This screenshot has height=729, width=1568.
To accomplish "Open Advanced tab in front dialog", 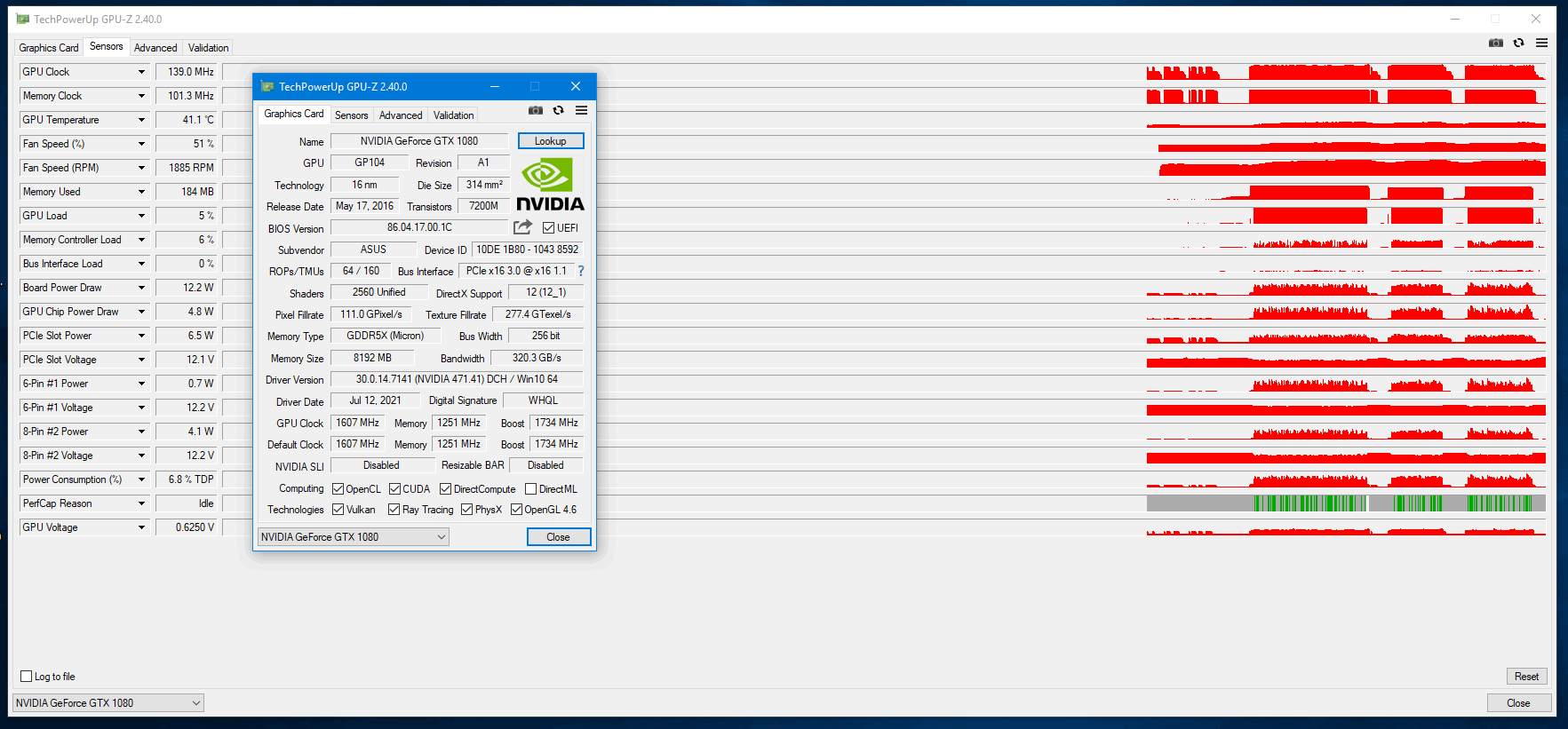I will [x=401, y=115].
